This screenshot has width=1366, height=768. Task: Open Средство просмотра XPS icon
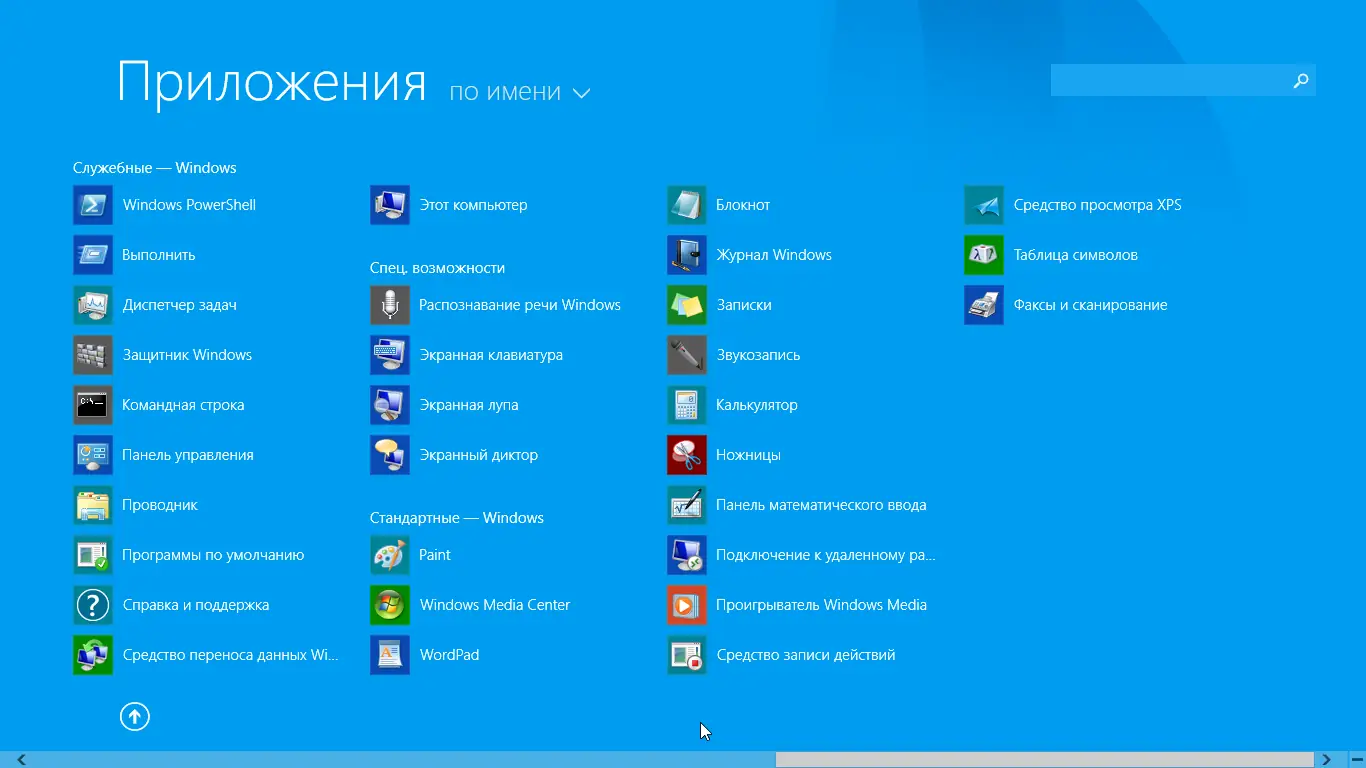[x=984, y=205]
